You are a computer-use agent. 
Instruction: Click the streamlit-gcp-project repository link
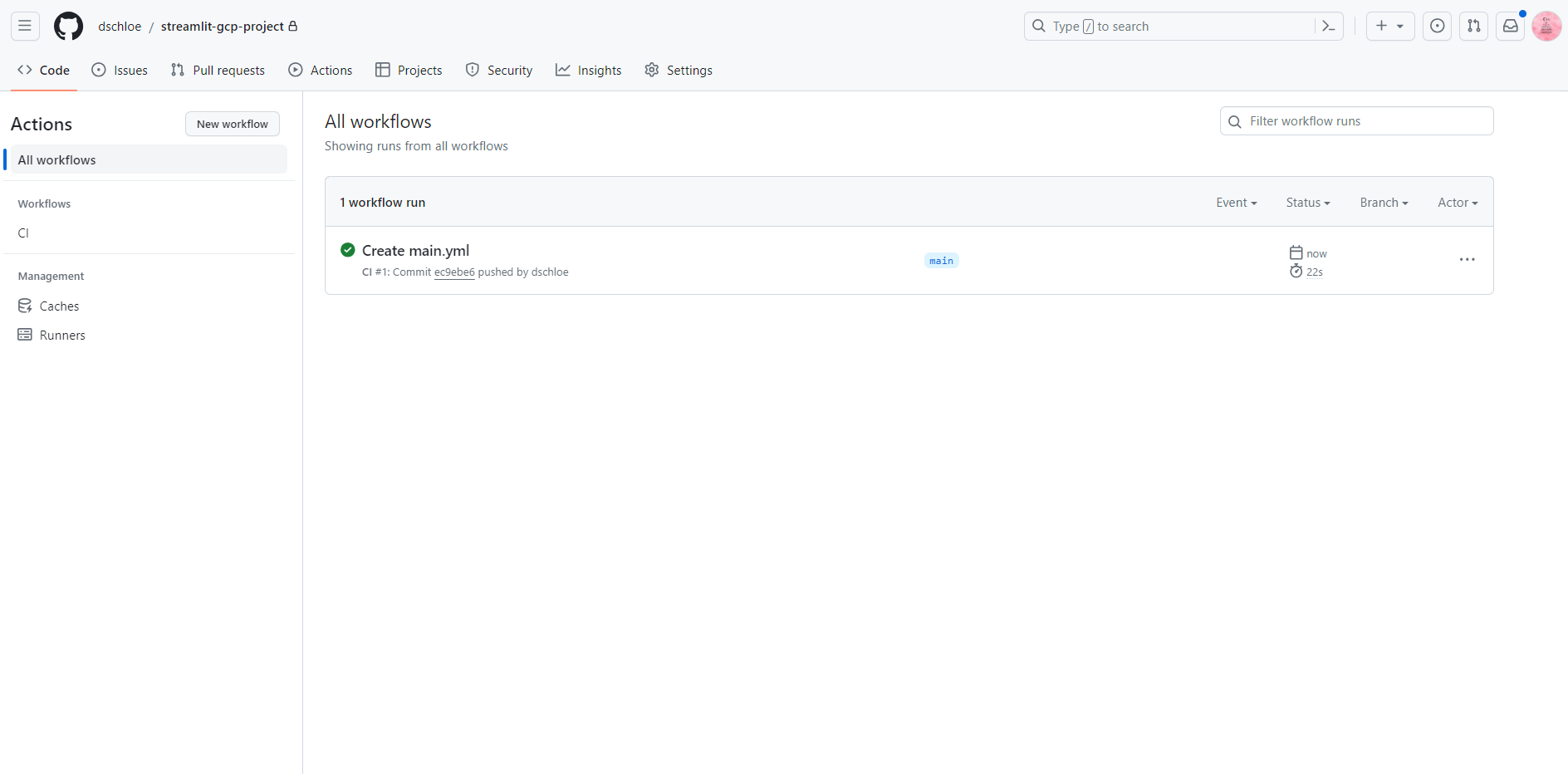[x=223, y=27]
